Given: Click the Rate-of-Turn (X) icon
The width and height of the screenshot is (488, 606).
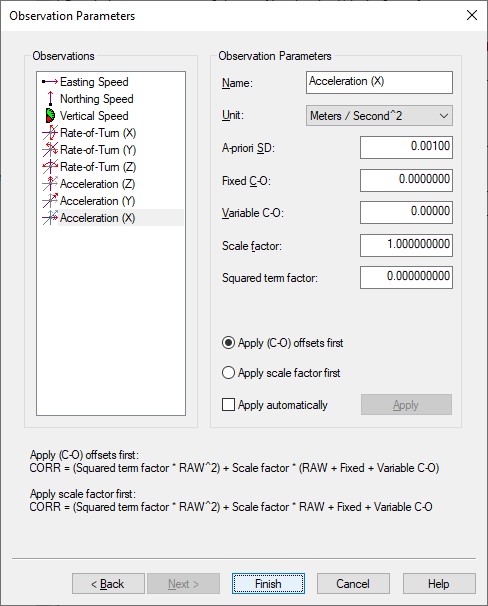Looking at the screenshot, I should pos(50,133).
